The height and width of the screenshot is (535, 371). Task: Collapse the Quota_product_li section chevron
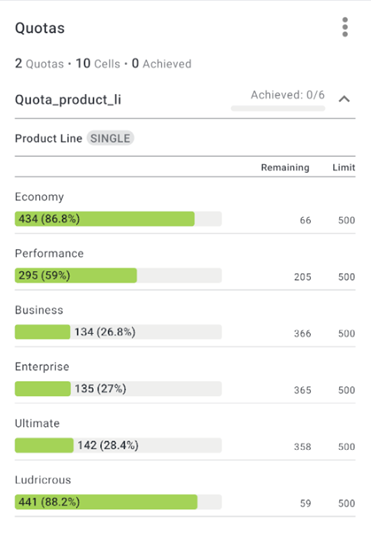point(344,99)
